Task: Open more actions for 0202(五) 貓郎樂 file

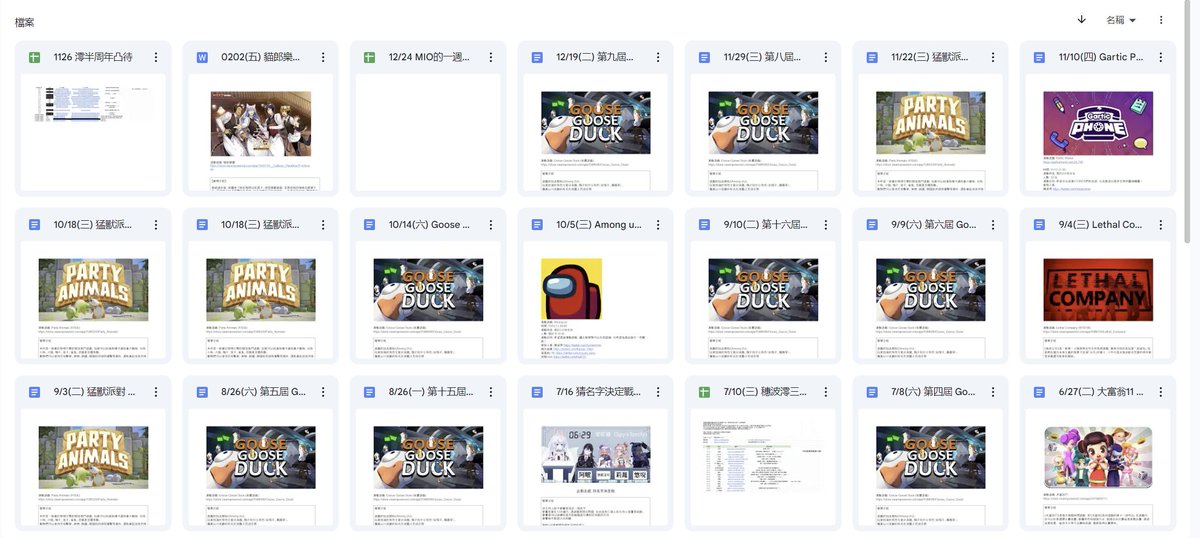Action: coord(323,58)
